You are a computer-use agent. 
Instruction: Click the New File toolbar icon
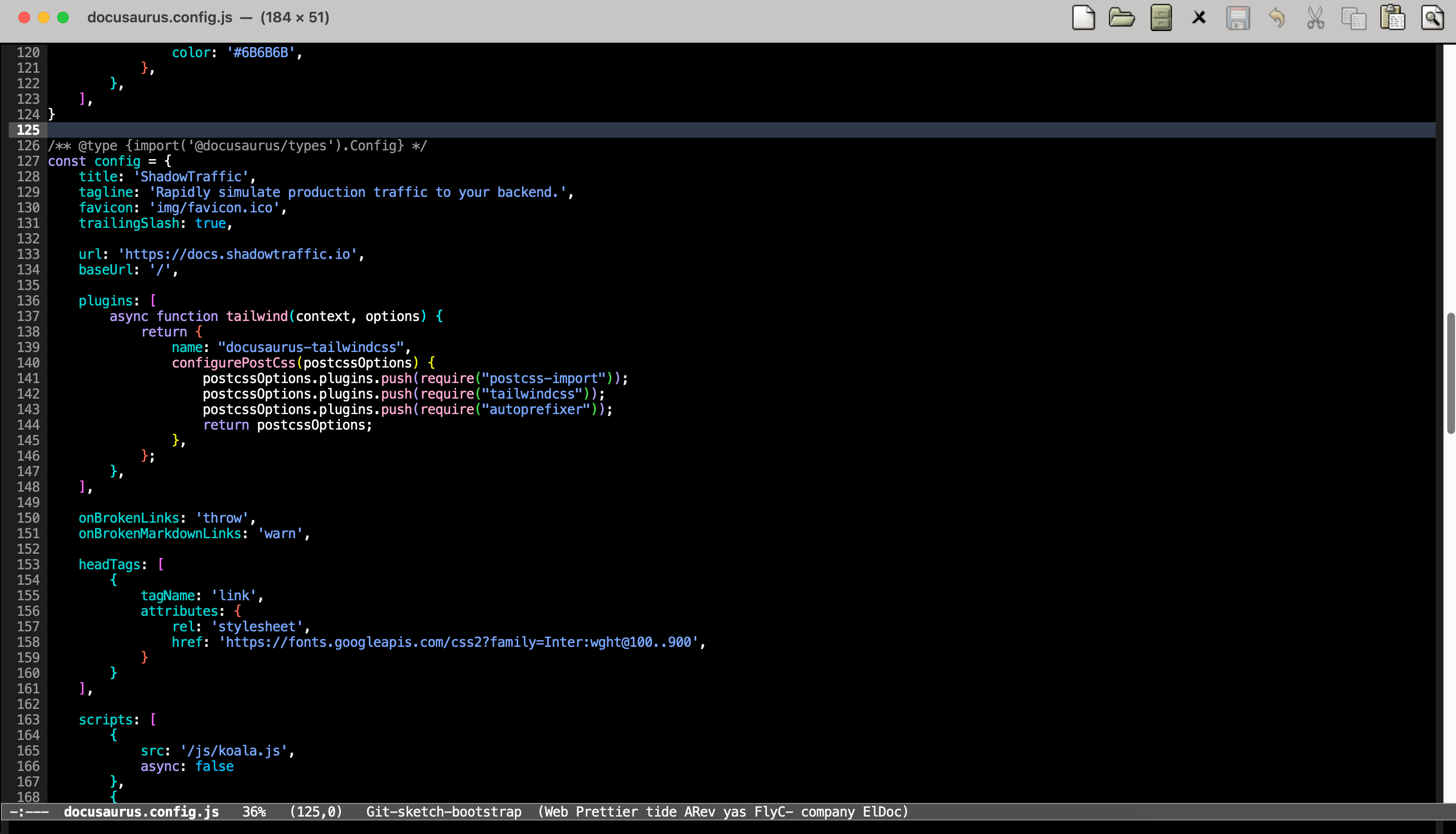(x=1083, y=18)
